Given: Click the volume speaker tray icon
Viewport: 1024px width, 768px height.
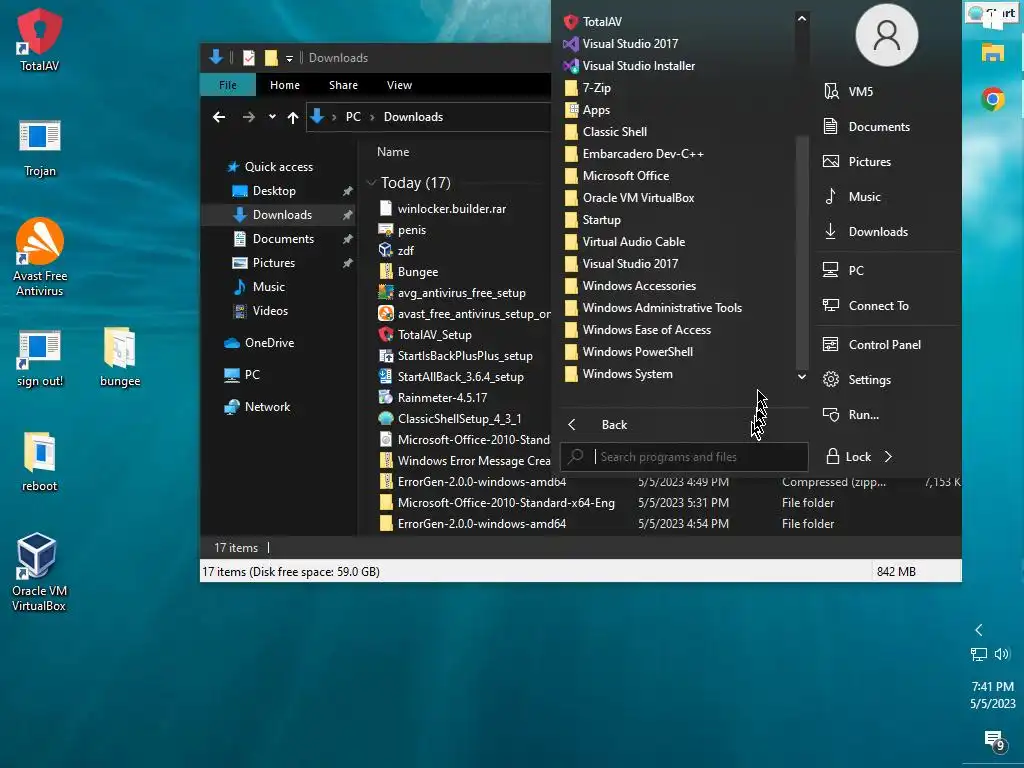Looking at the screenshot, I should (x=1002, y=654).
